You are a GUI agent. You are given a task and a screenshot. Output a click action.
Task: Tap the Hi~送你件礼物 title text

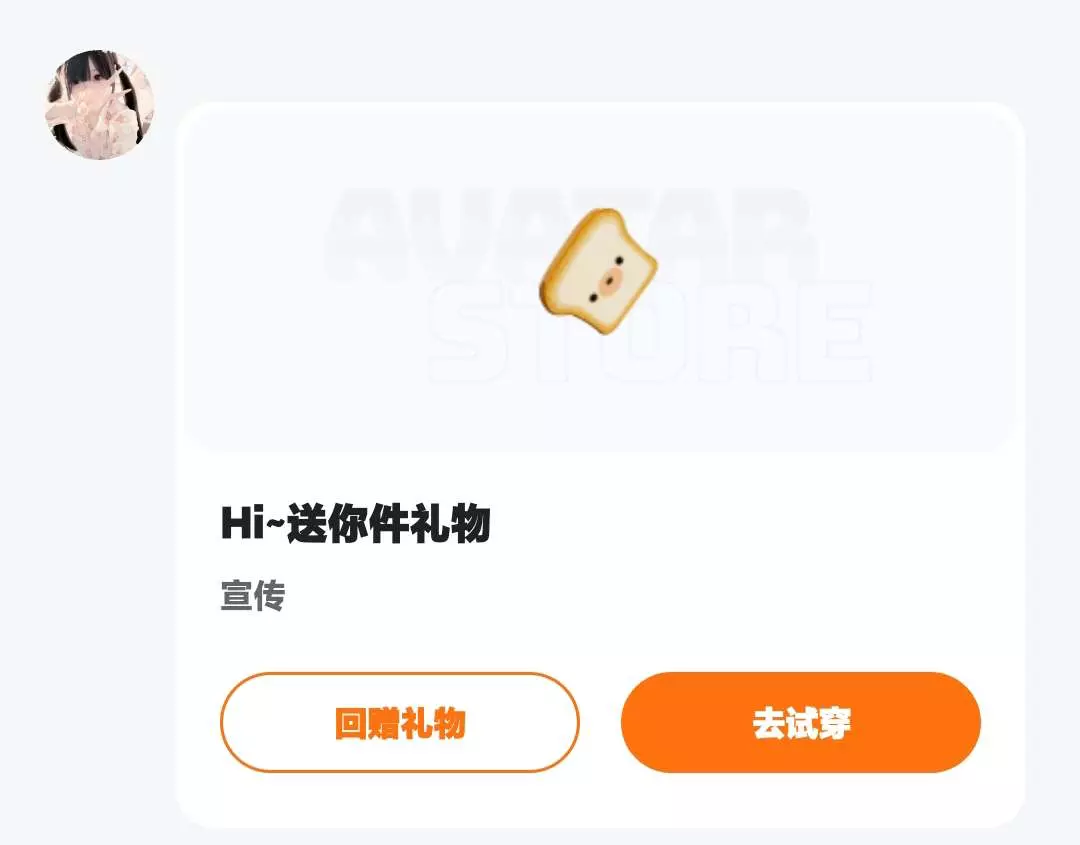click(x=355, y=523)
